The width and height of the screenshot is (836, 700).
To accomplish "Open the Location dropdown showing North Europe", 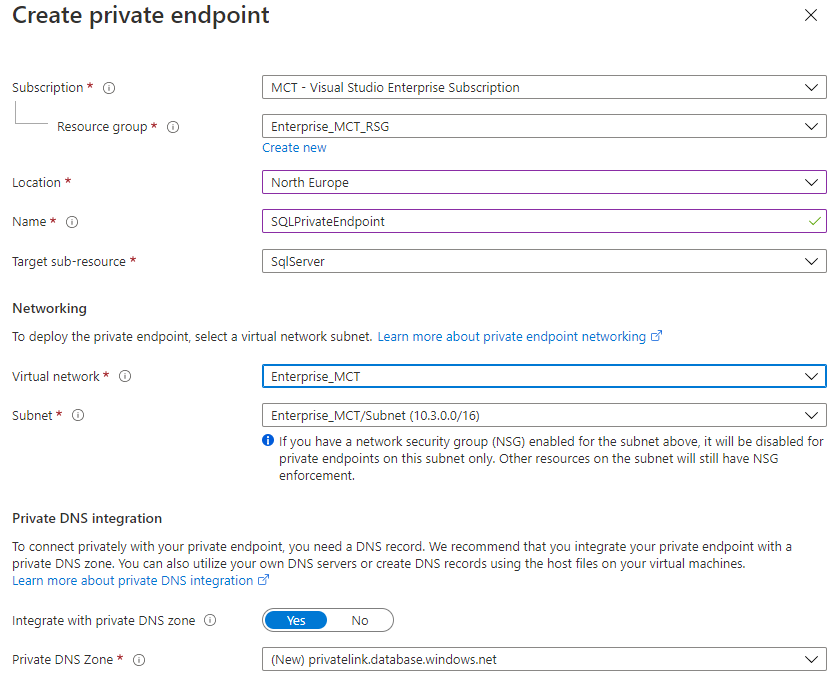I will (x=543, y=183).
